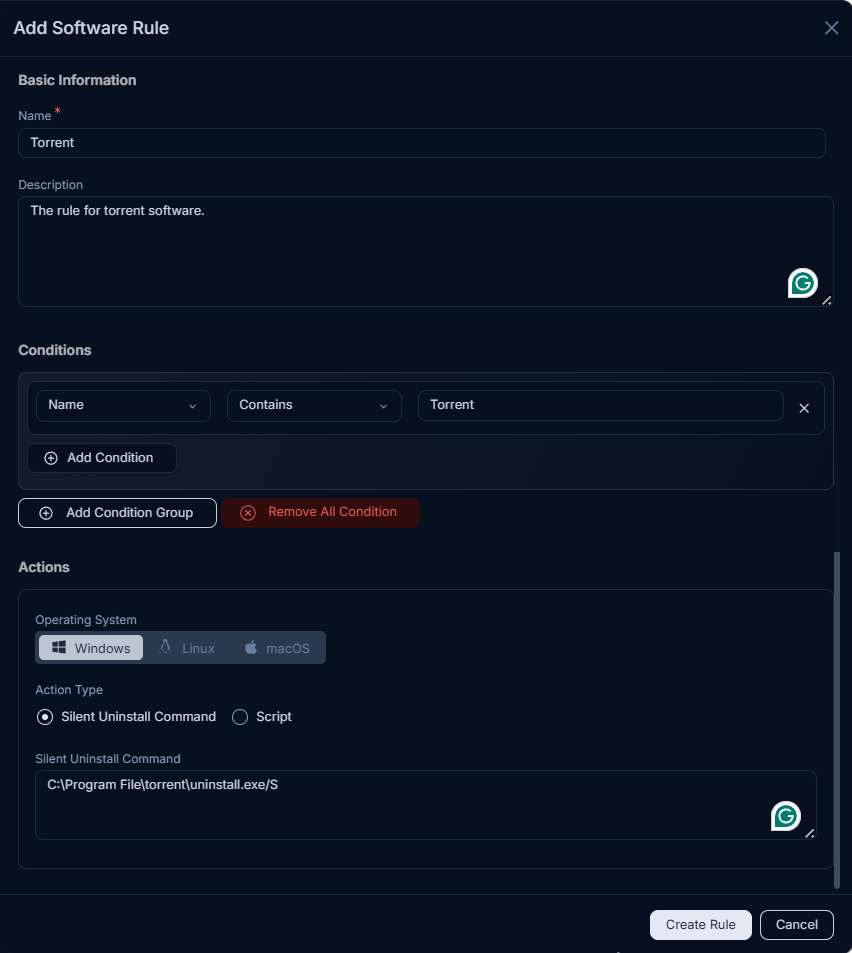Click the Name text field containing Torrent
The width and height of the screenshot is (852, 953).
coord(422,143)
